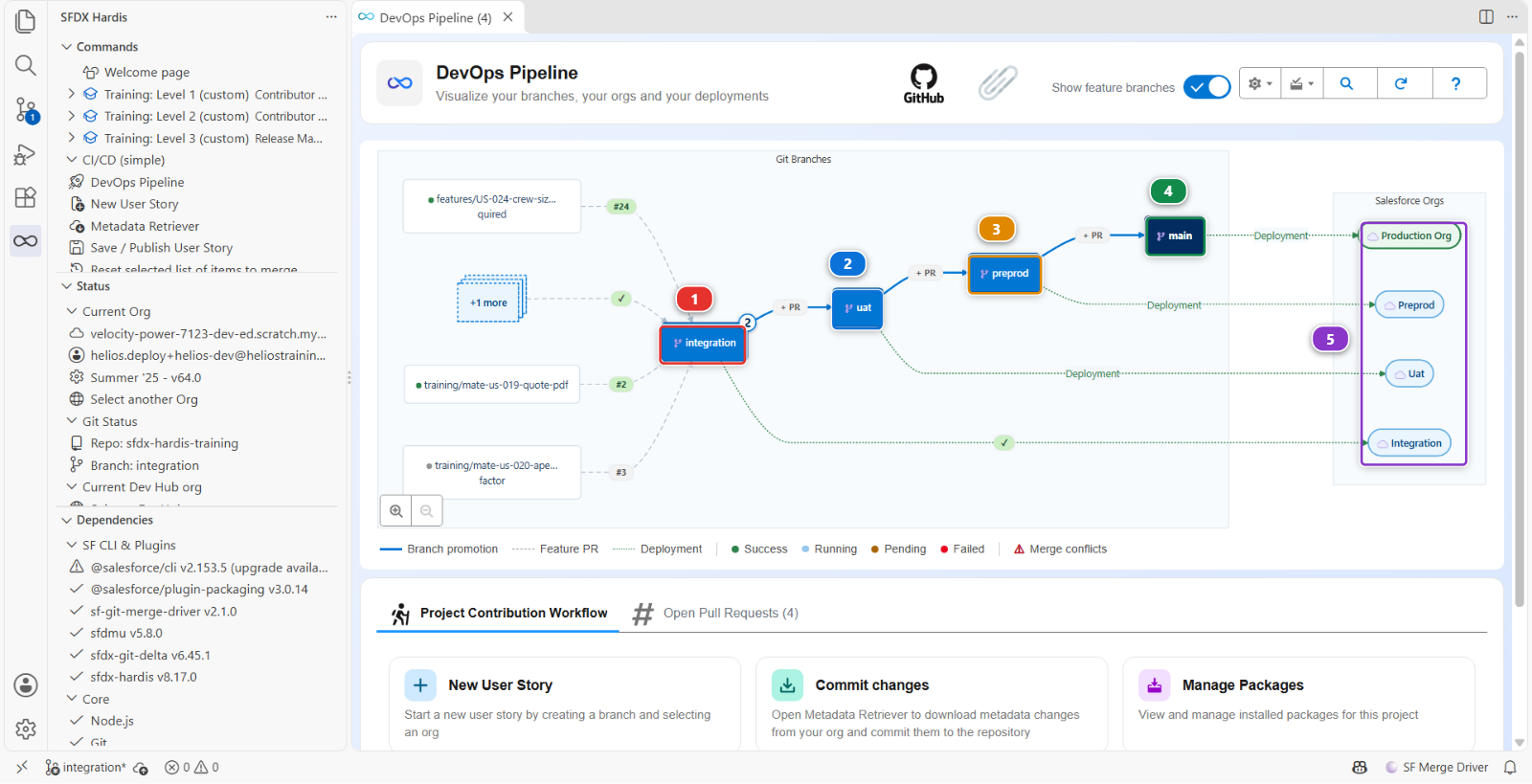This screenshot has width=1532, height=784.
Task: Split the editor with the layout icon
Action: click(1486, 17)
